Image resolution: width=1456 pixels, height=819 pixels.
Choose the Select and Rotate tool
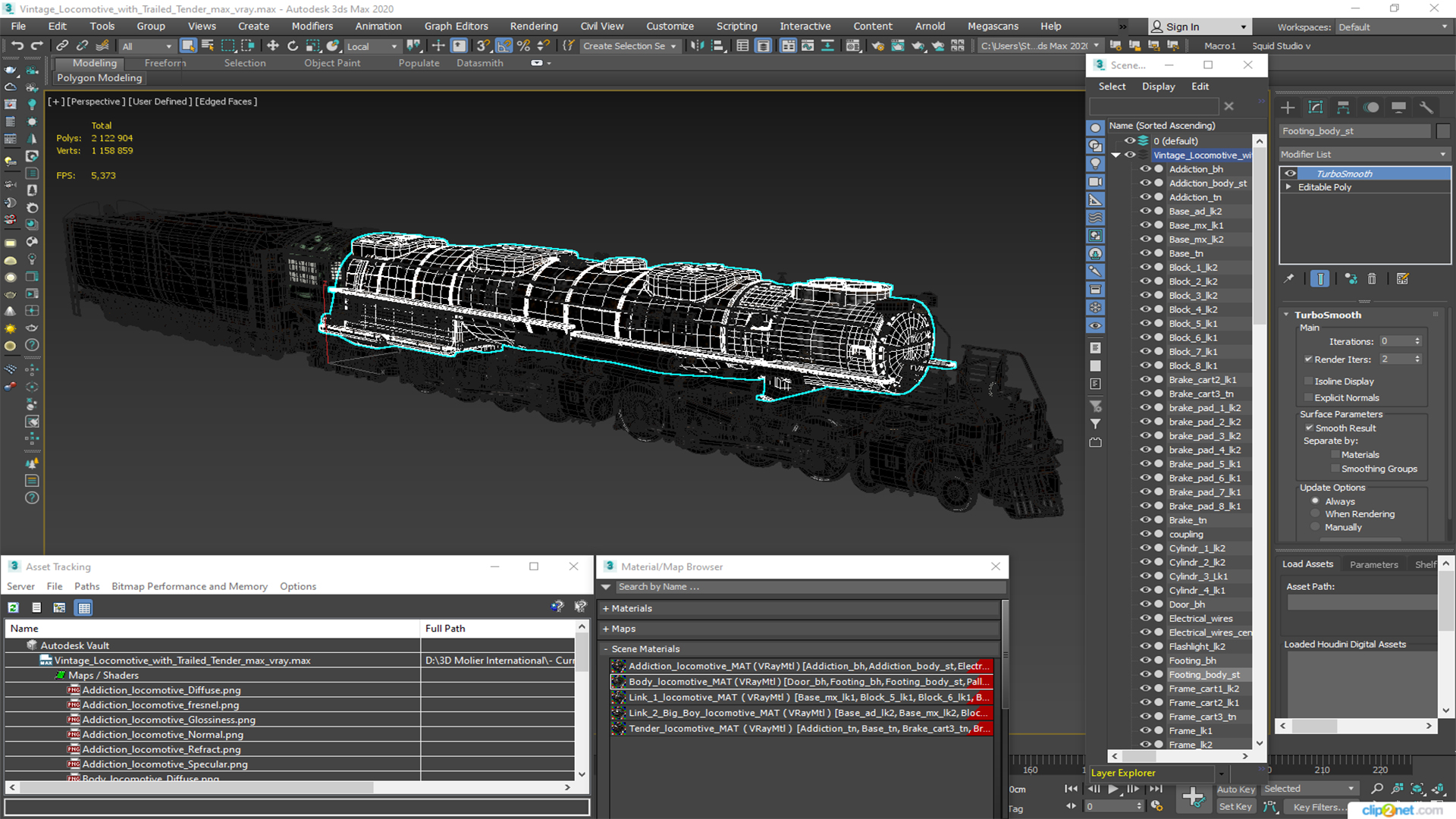tap(293, 45)
